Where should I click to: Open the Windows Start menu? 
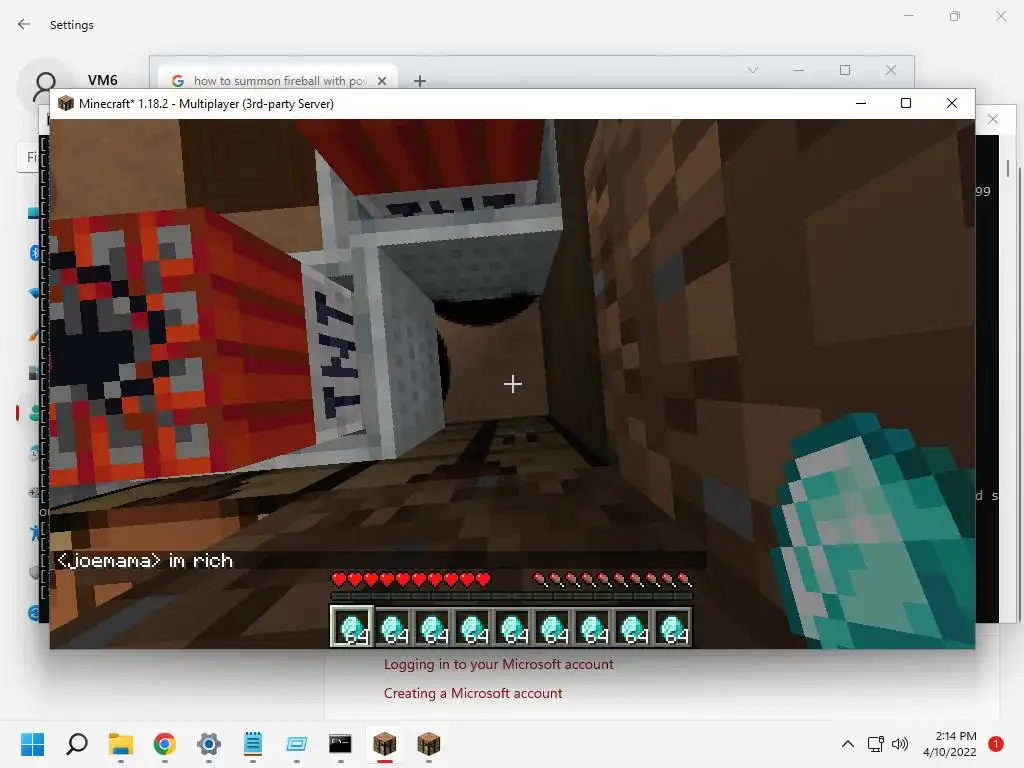[32, 744]
